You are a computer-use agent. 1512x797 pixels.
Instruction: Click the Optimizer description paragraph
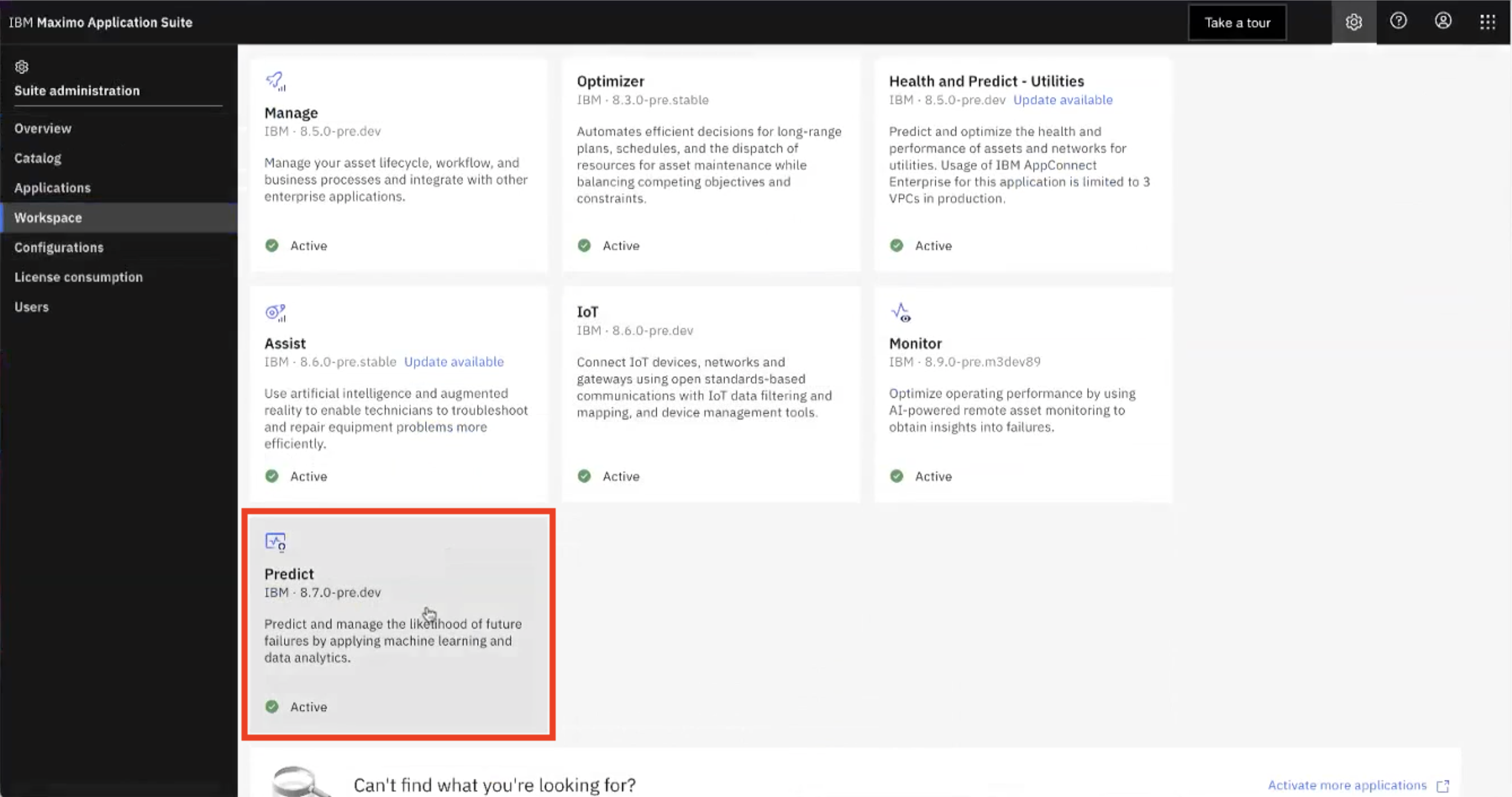pos(709,165)
